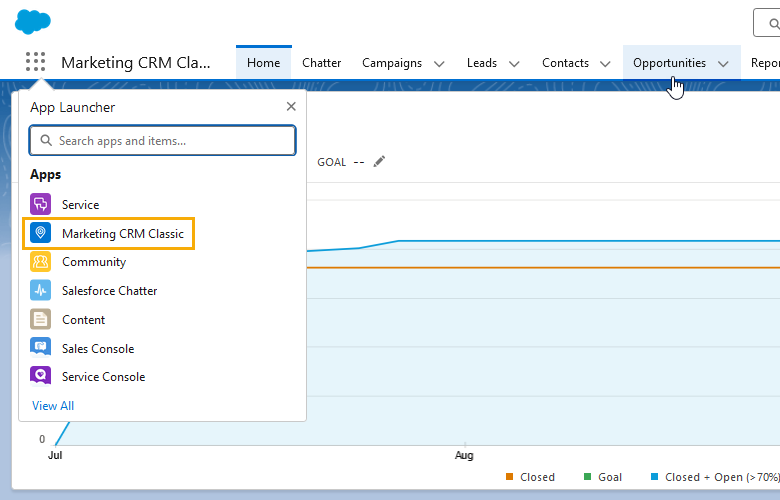Click the Service app icon
The width and height of the screenshot is (780, 500).
pos(40,204)
